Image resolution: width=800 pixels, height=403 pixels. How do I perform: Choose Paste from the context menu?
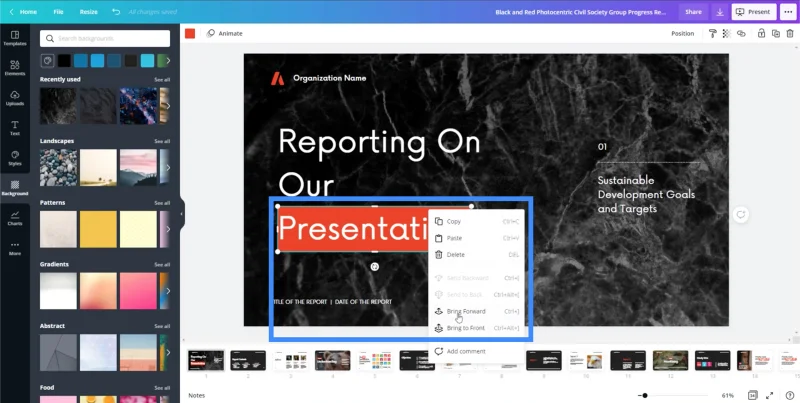point(477,238)
